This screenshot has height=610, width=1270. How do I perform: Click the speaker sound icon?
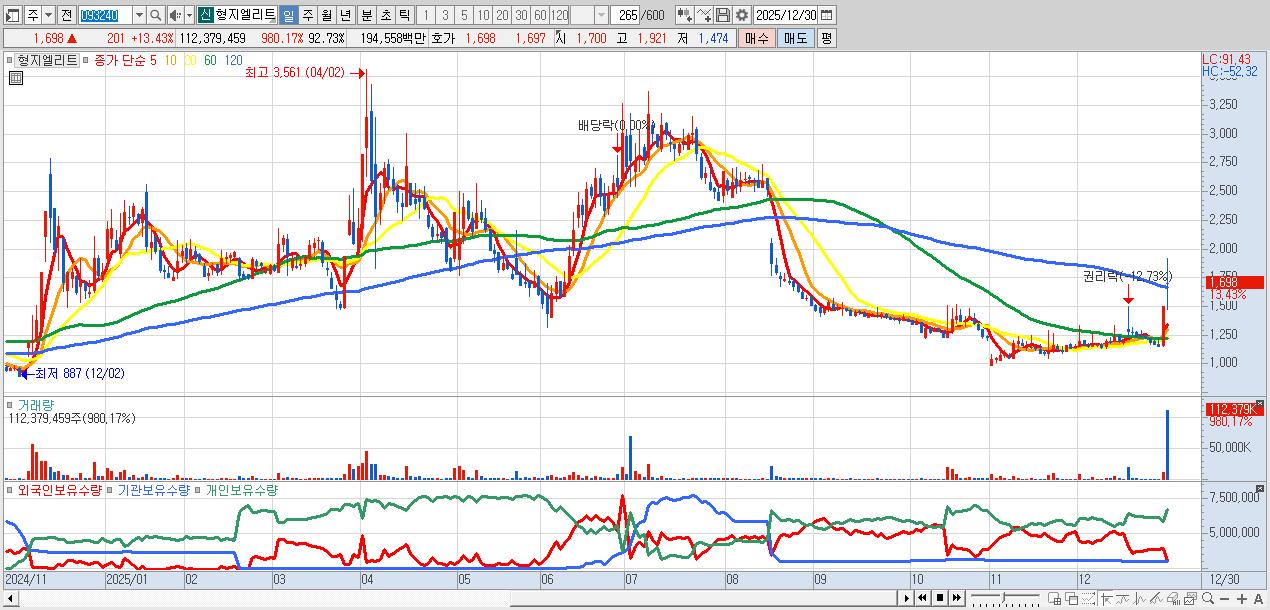pyautogui.click(x=174, y=16)
